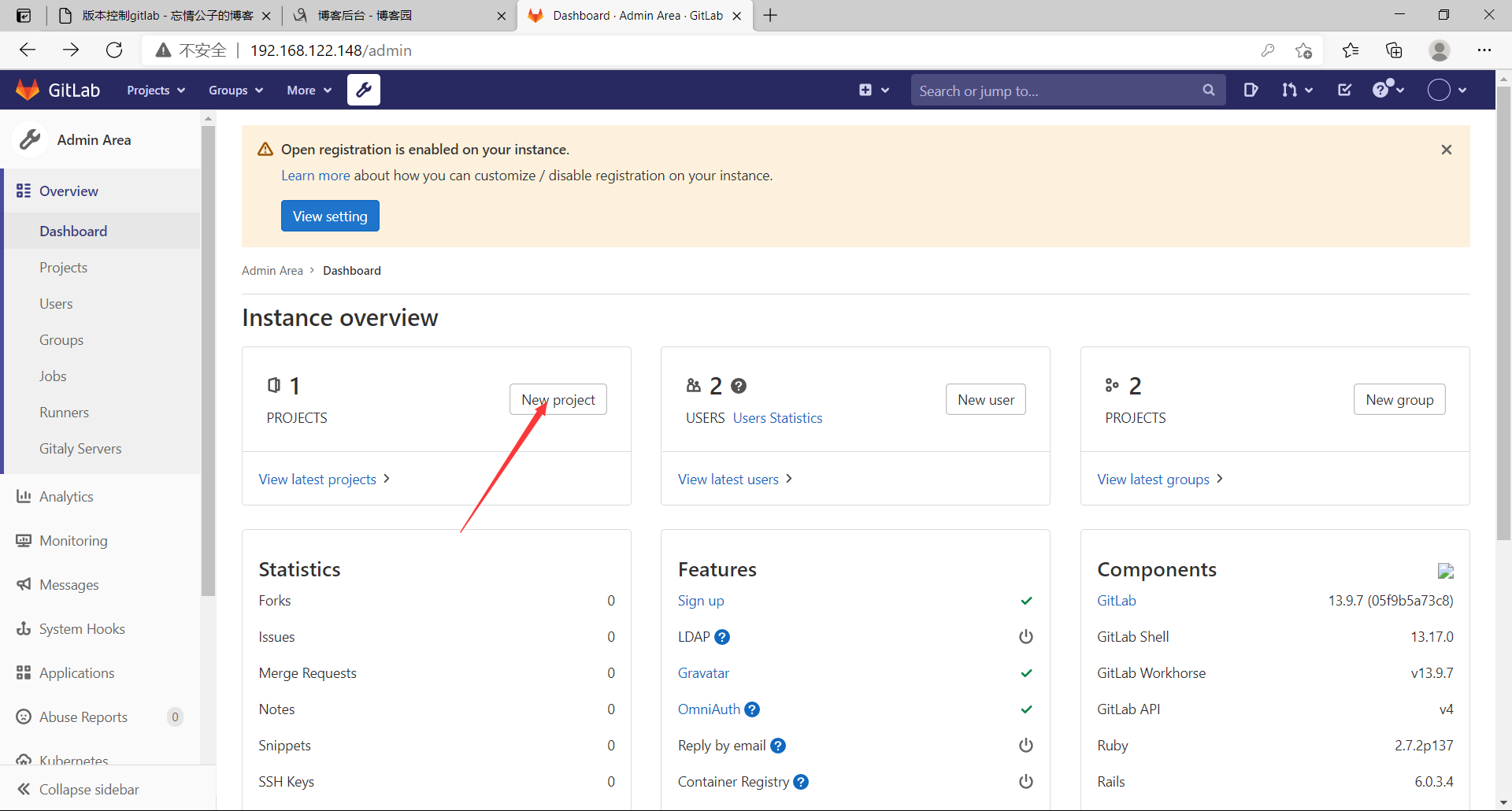Click the browser profile avatar icon
The height and width of the screenshot is (811, 1512).
(1440, 50)
